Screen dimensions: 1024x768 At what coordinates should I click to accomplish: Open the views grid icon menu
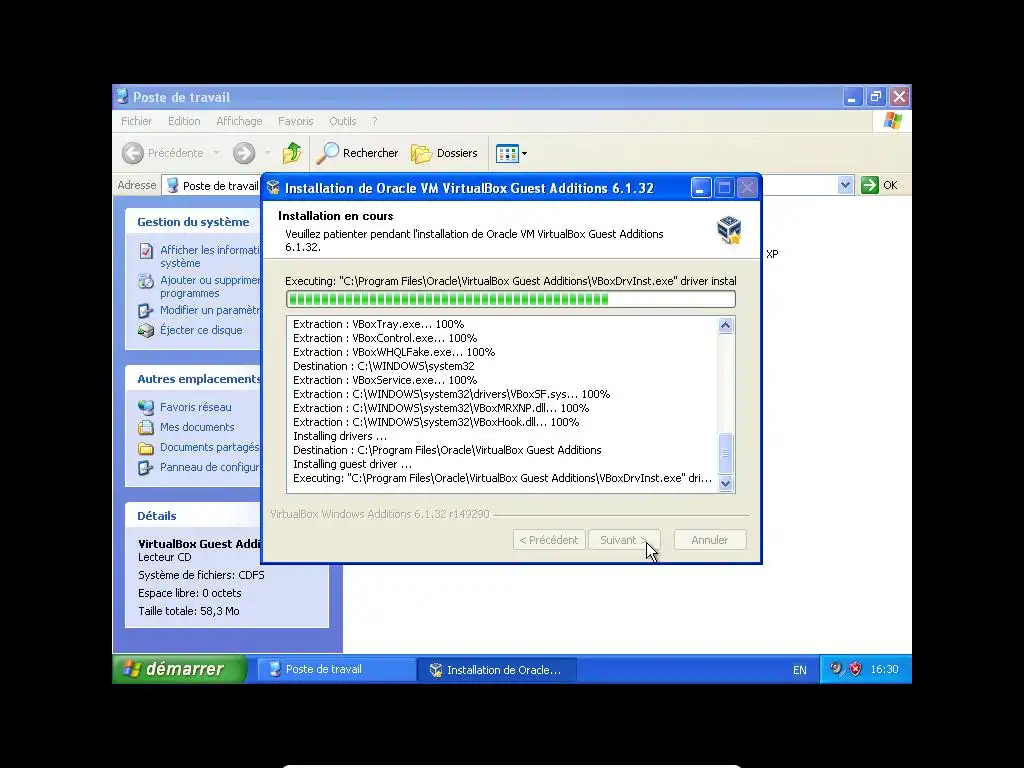tap(511, 153)
